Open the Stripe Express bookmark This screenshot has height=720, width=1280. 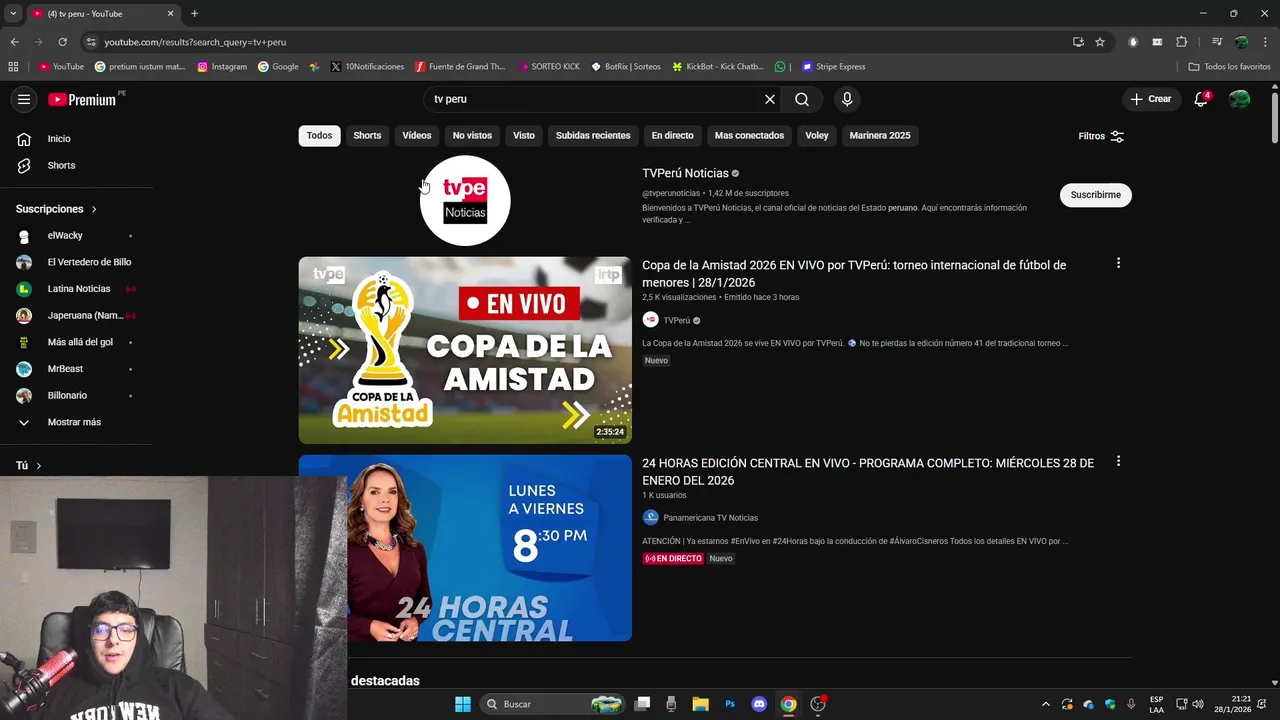833,67
